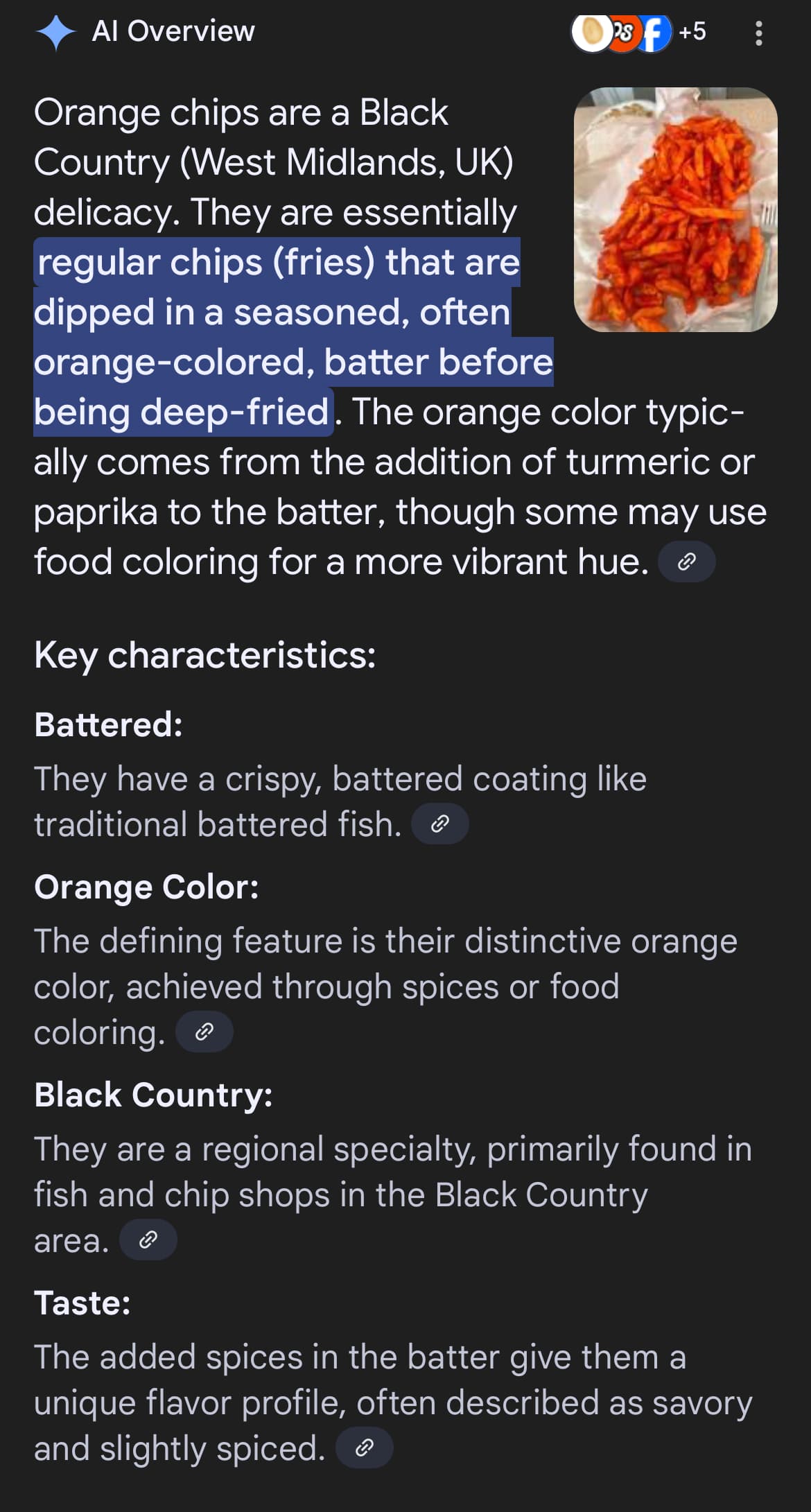The height and width of the screenshot is (1512, 811).
Task: Select the 'Black Country:' subheading
Action: [x=154, y=1095]
